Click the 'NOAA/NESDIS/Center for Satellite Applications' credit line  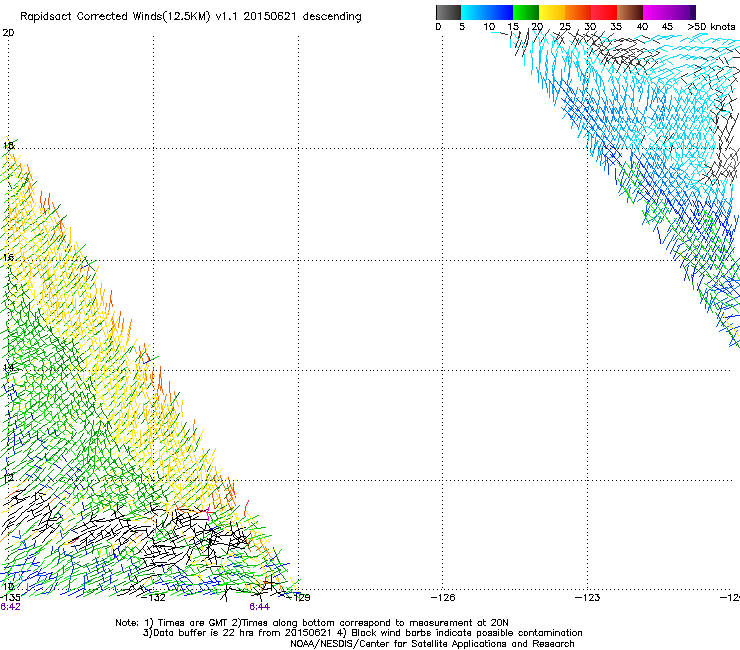[432, 644]
